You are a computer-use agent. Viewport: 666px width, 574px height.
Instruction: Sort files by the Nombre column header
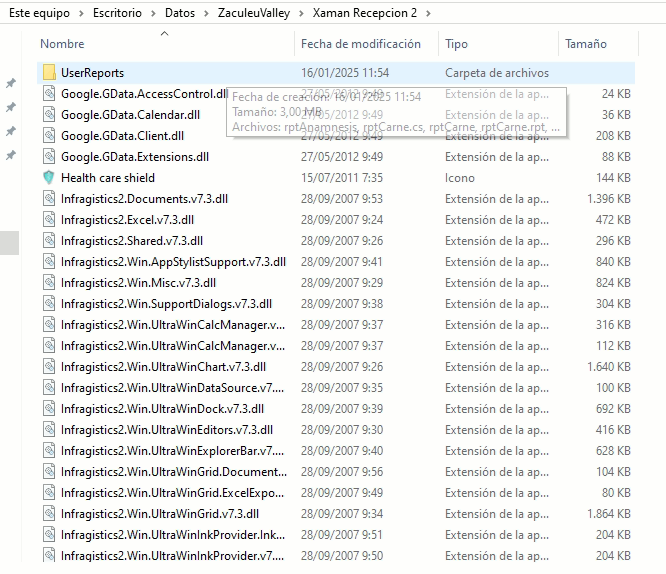click(x=62, y=44)
